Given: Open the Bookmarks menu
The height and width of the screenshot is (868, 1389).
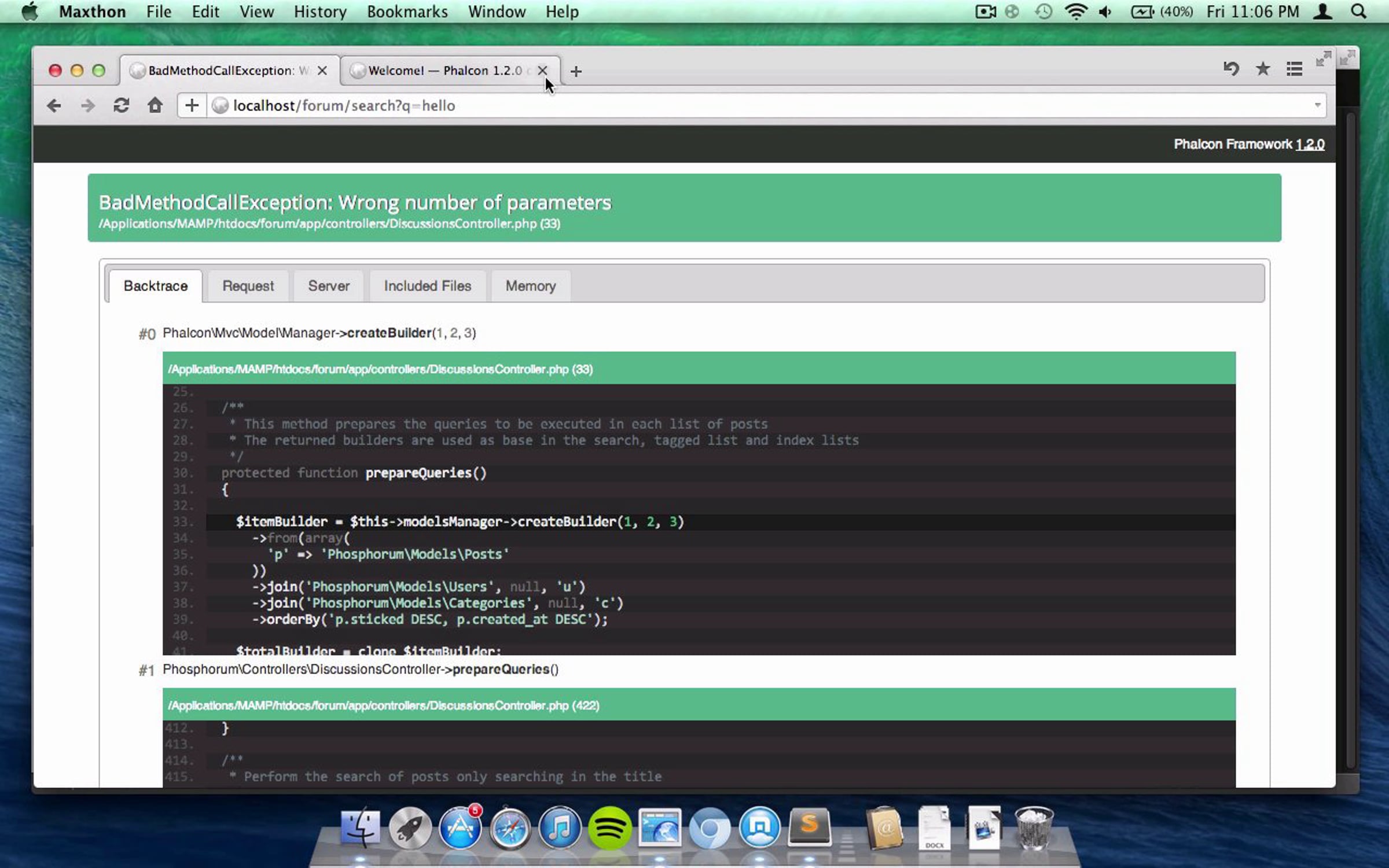Looking at the screenshot, I should (x=407, y=12).
